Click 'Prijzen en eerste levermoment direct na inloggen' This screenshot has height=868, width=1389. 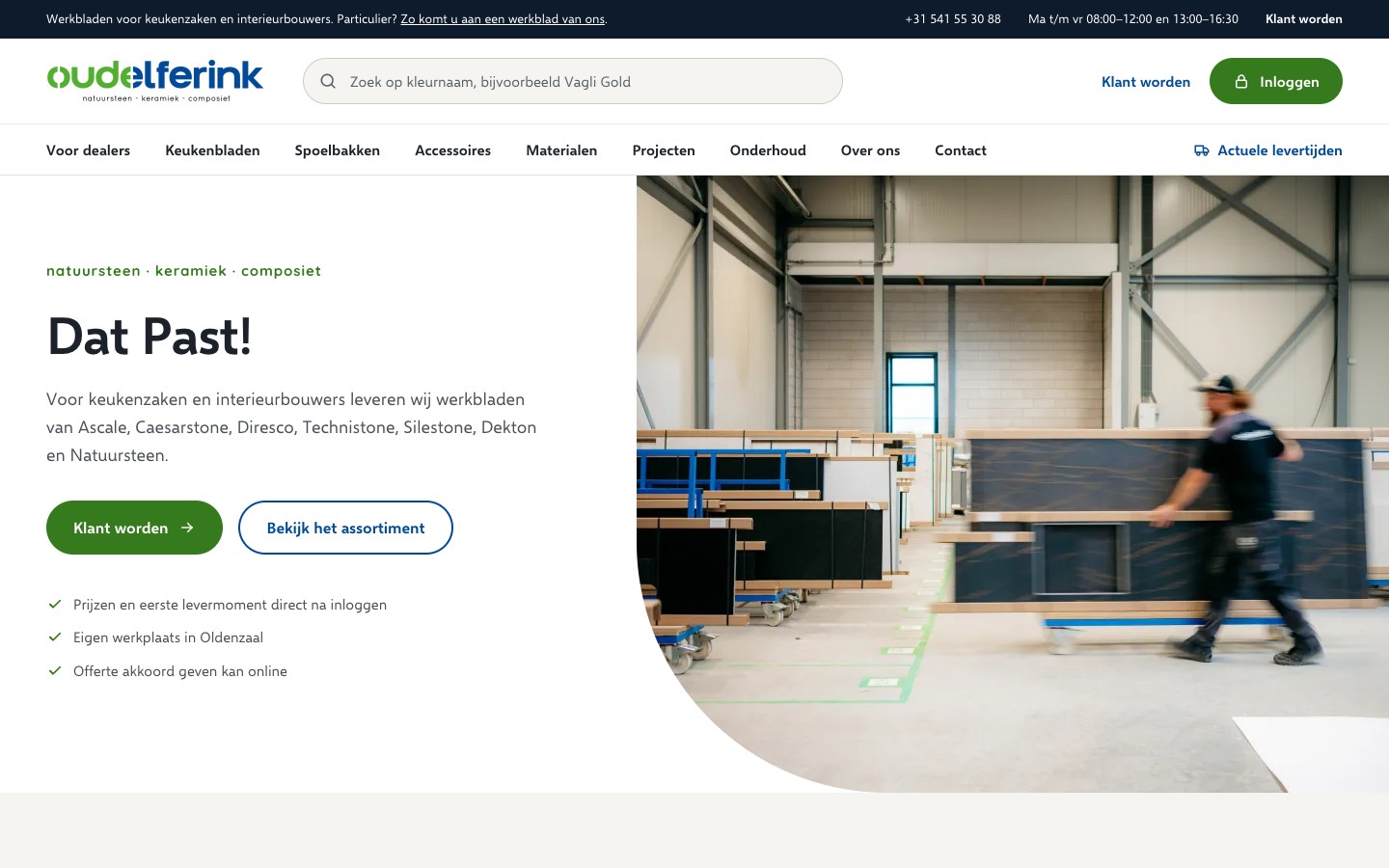[230, 605]
